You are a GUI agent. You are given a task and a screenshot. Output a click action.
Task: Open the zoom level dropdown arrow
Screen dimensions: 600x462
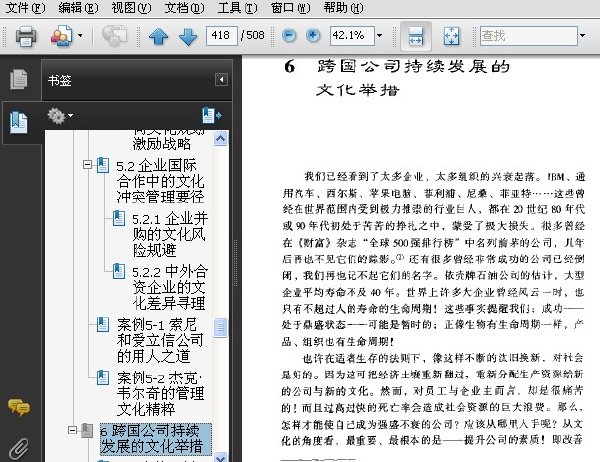pos(379,36)
